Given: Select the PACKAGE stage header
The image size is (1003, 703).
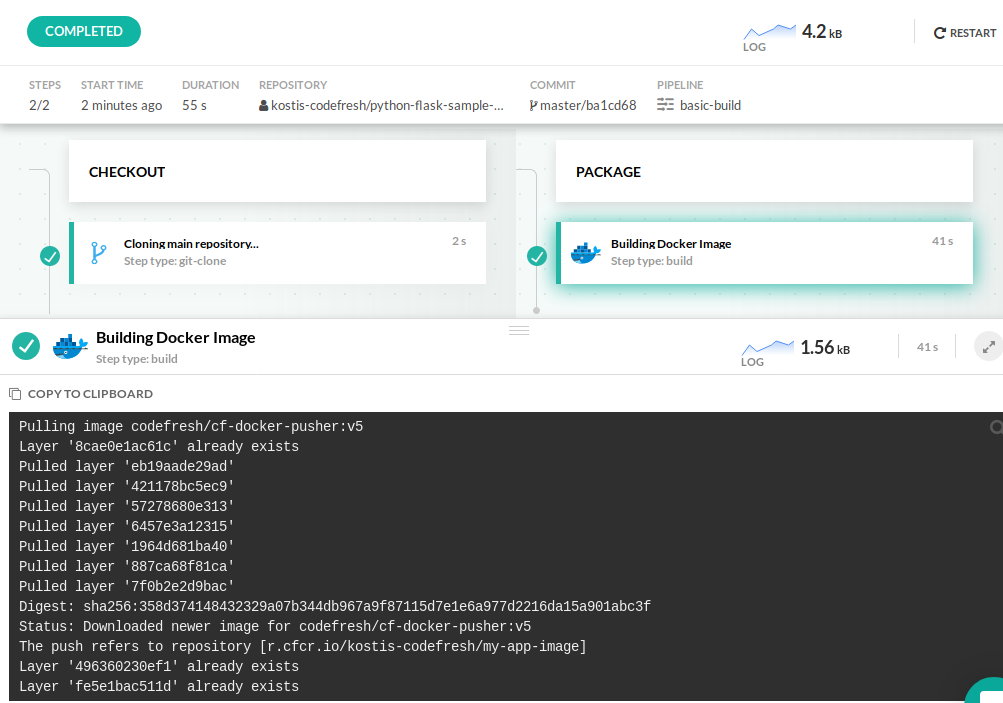Looking at the screenshot, I should click(x=764, y=171).
